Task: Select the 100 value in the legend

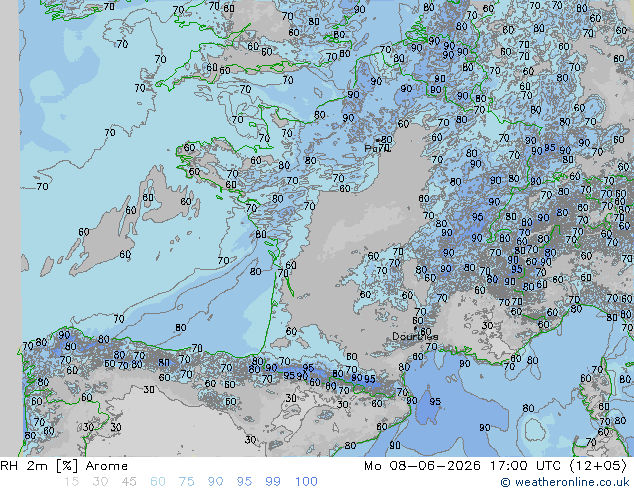Action: pos(306,482)
